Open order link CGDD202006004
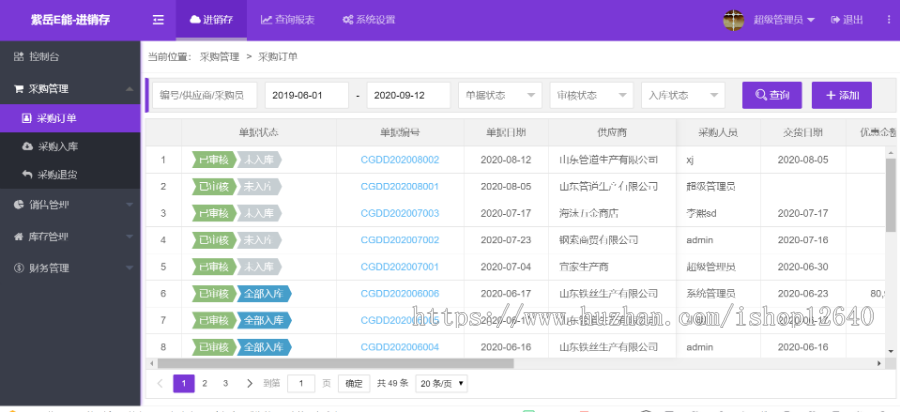Screen dimensions: 900x412 (x=399, y=347)
